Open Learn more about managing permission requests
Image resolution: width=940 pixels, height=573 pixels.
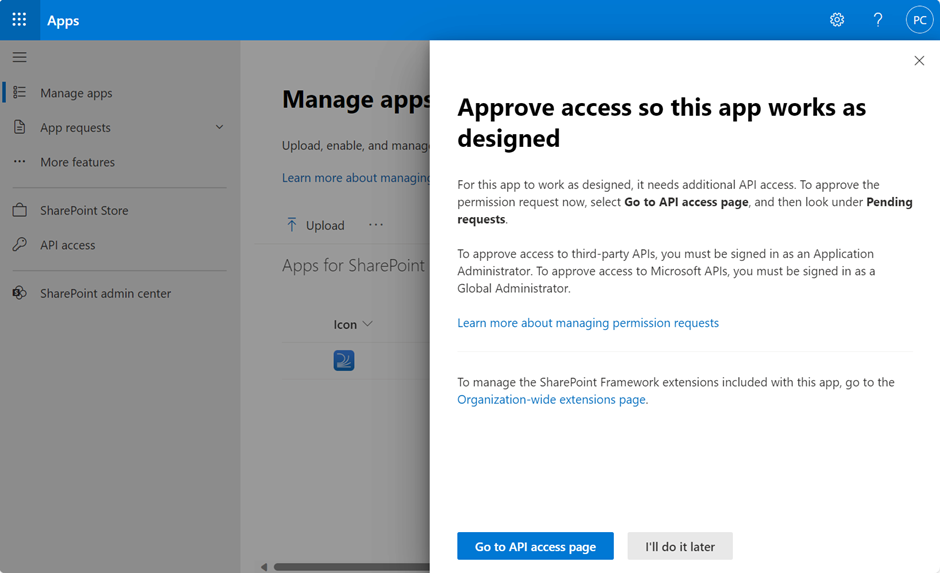tap(588, 323)
